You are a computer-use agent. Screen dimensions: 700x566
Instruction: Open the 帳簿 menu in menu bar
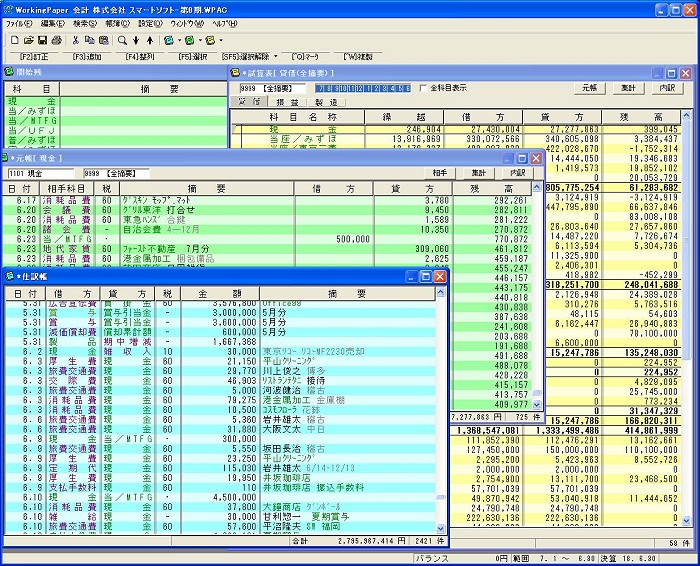117,22
